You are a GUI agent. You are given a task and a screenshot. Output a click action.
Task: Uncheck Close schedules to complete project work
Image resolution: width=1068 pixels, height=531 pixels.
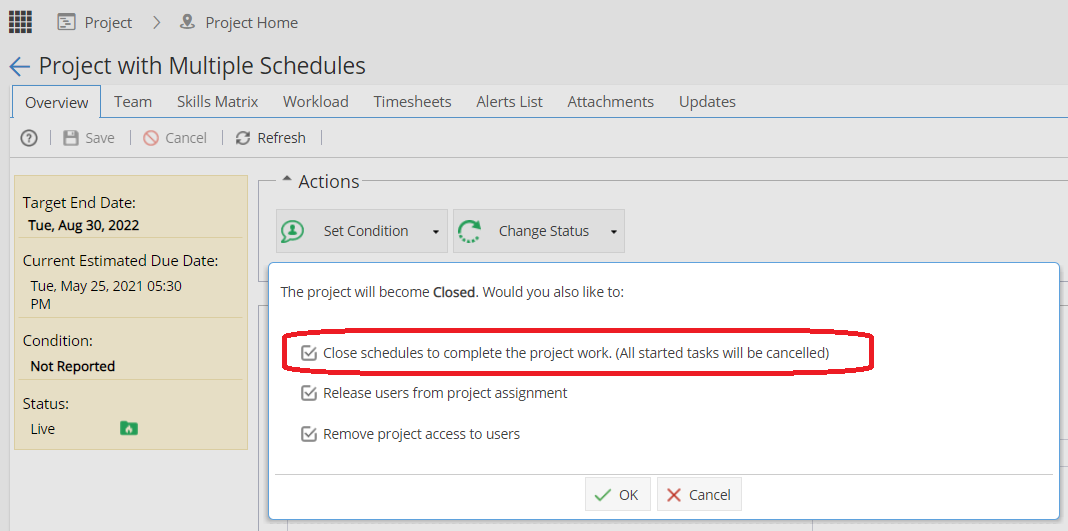pos(309,353)
